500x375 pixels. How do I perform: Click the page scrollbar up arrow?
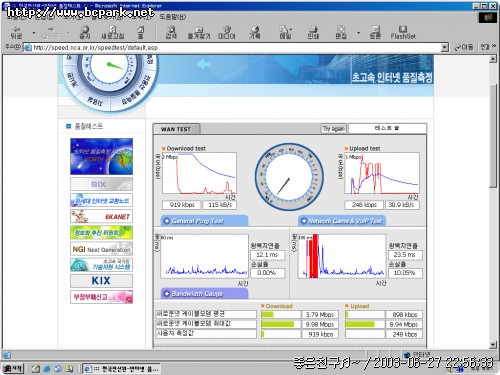(x=493, y=59)
